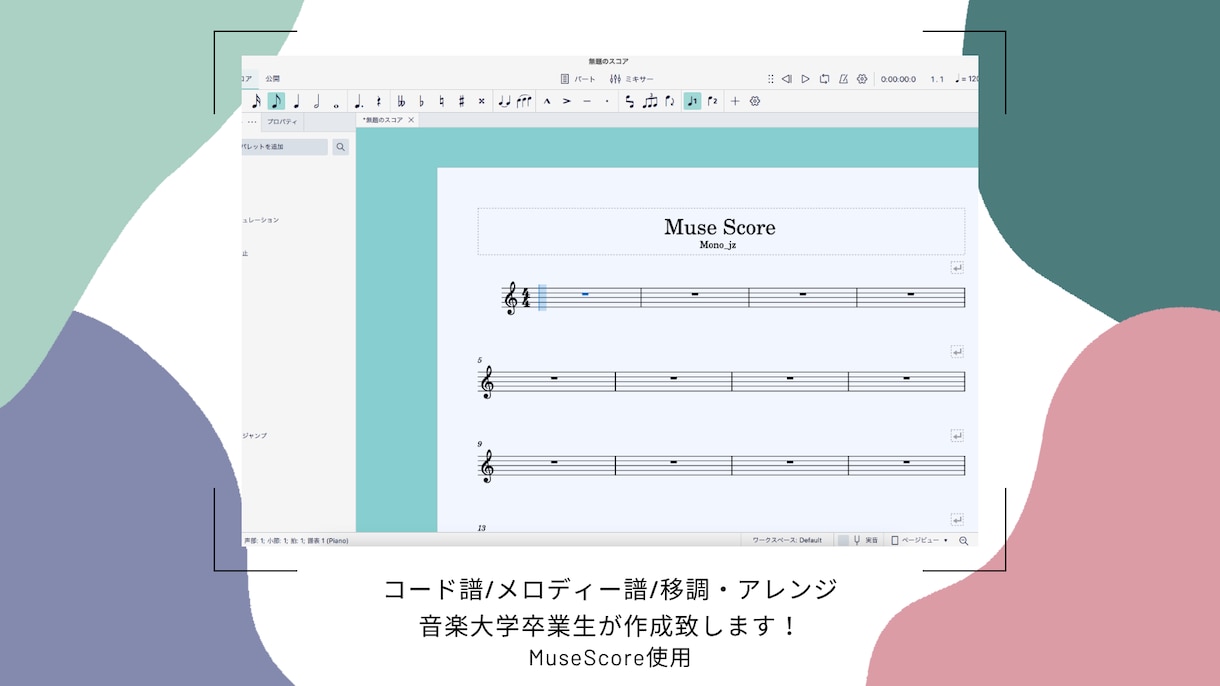Select the half note duration
The image size is (1220, 686).
tap(316, 101)
